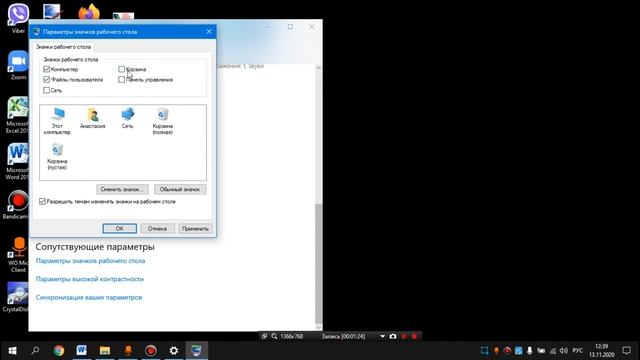Open Google Chrome from the taskbar
Image resolution: width=640 pixels, height=360 pixels.
(x=59, y=350)
